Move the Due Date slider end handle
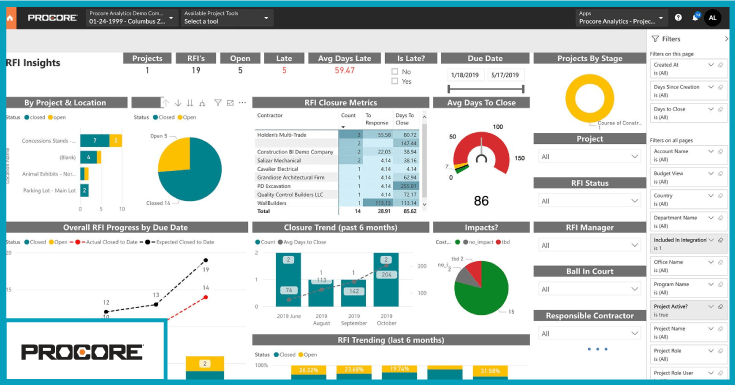735x385 pixels. click(523, 89)
